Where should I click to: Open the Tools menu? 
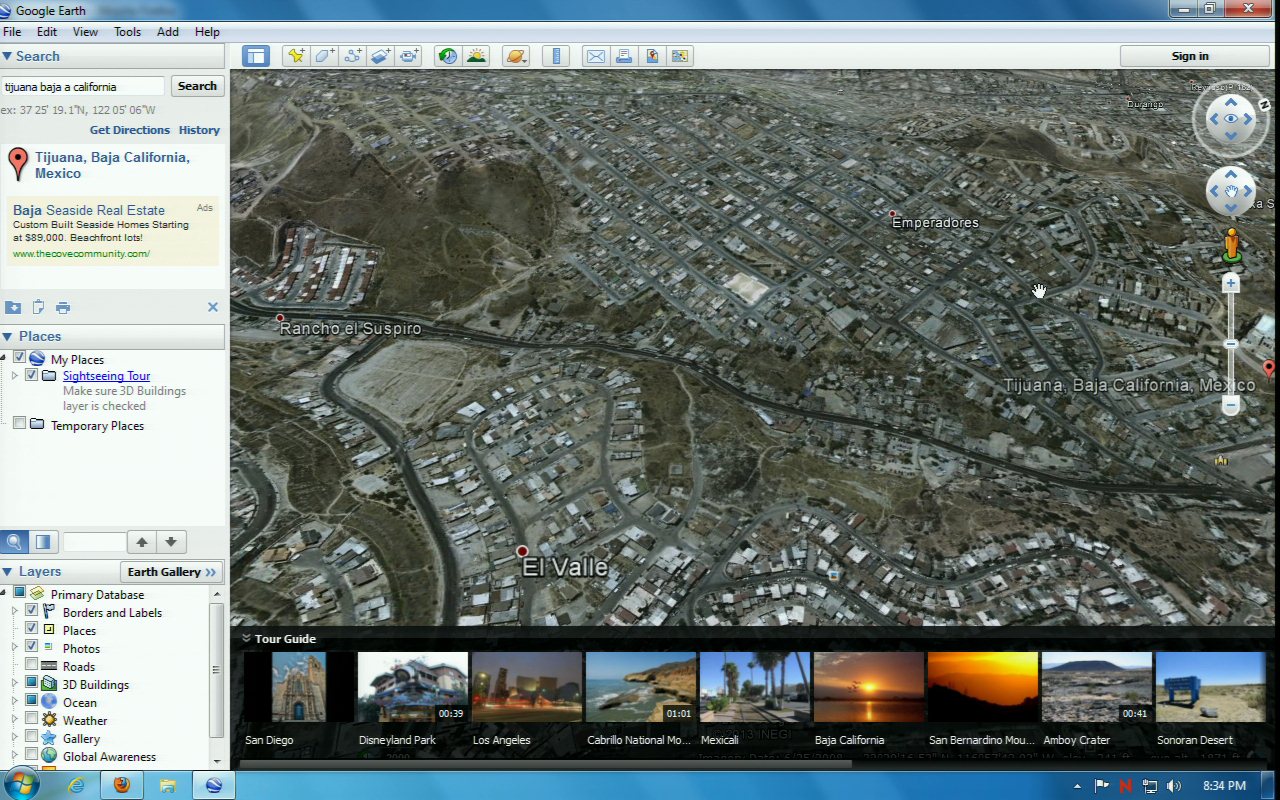tap(127, 32)
